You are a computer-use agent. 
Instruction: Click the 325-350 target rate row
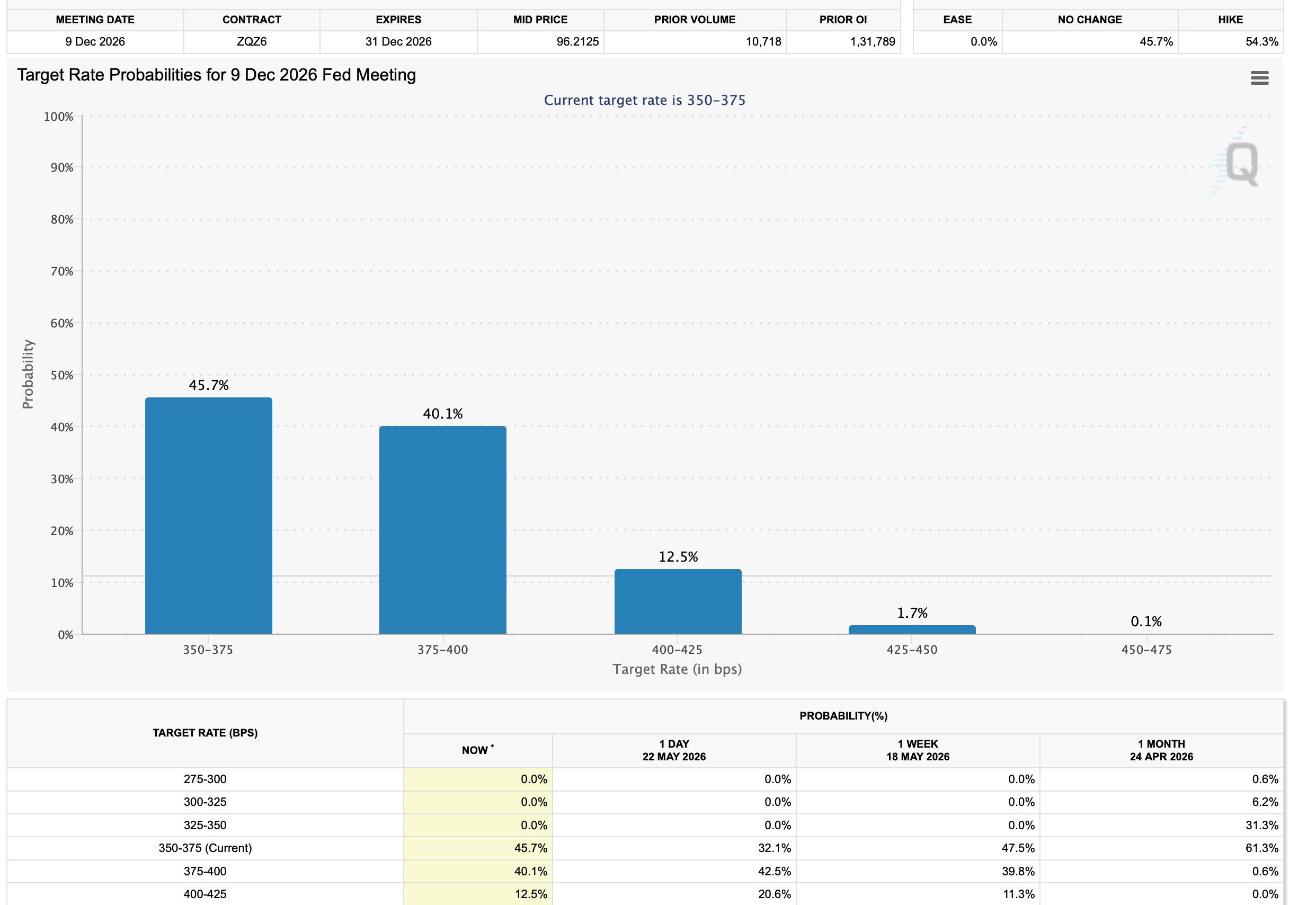tap(645, 826)
